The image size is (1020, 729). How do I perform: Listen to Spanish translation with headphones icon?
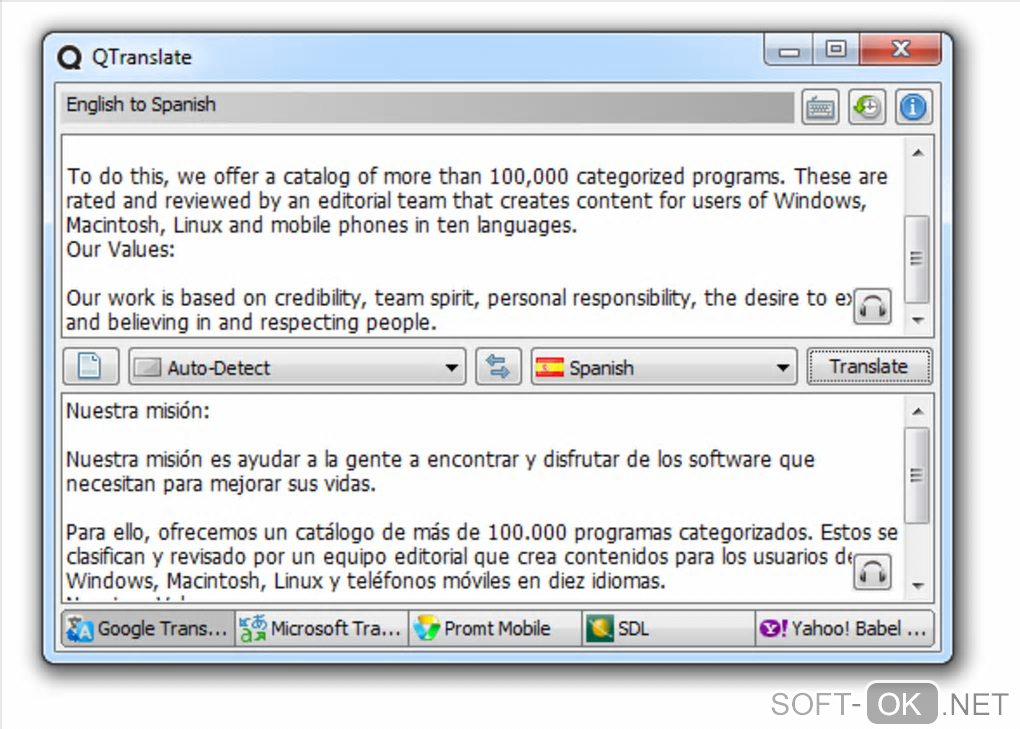pyautogui.click(x=872, y=572)
